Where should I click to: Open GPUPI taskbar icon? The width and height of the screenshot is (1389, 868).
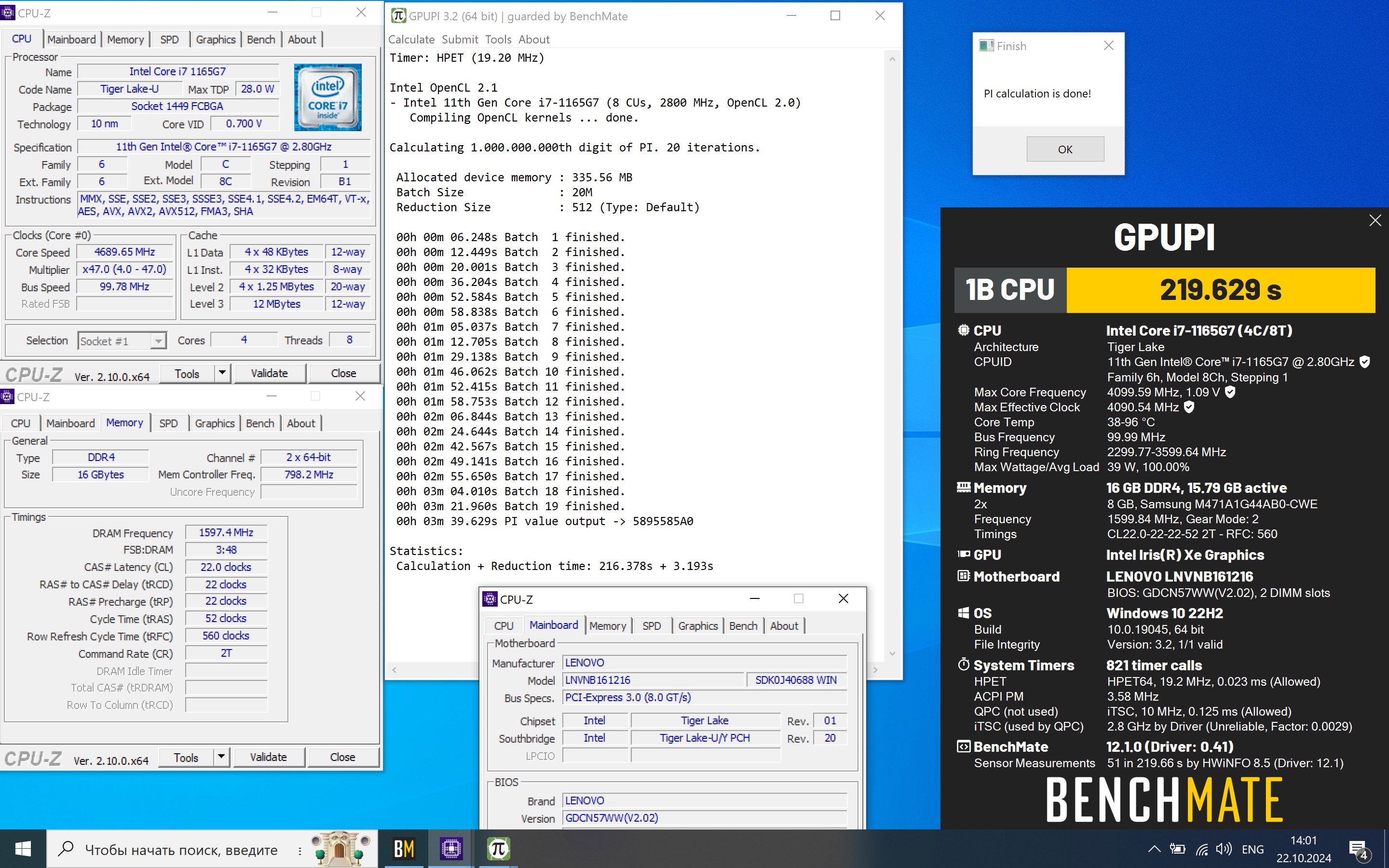(x=498, y=849)
